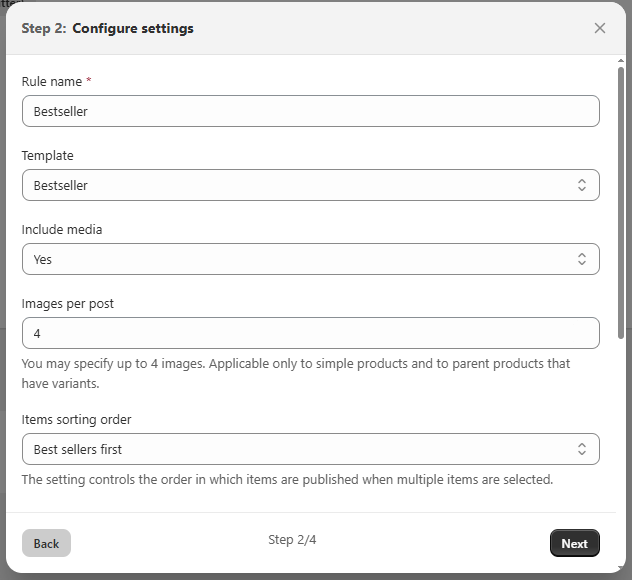Click the Step 2/4 progress indicator
The height and width of the screenshot is (580, 632).
(292, 540)
